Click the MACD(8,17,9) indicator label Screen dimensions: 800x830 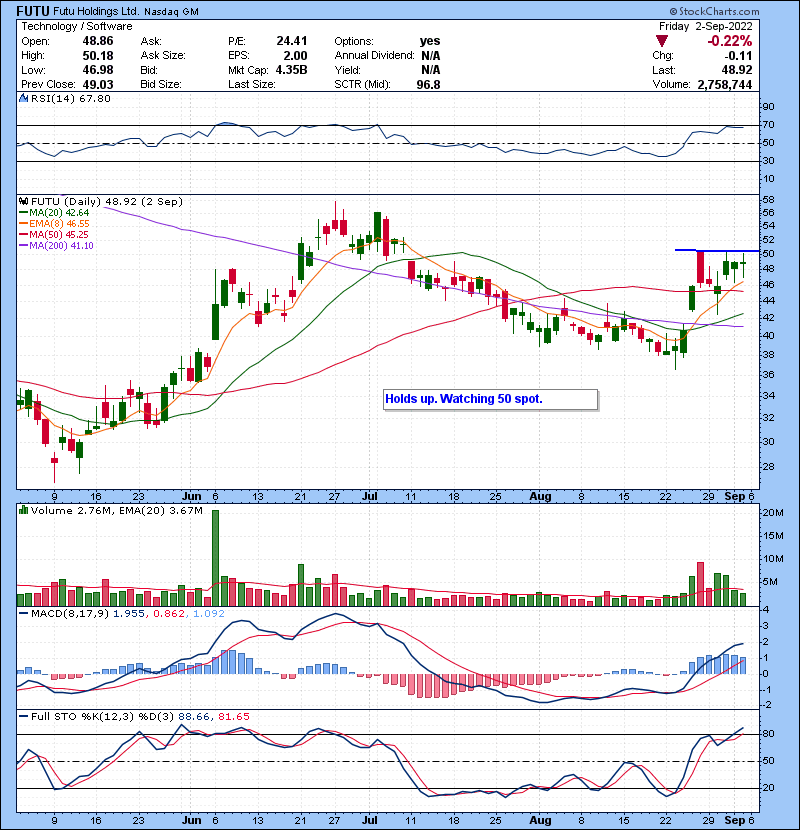click(x=70, y=614)
